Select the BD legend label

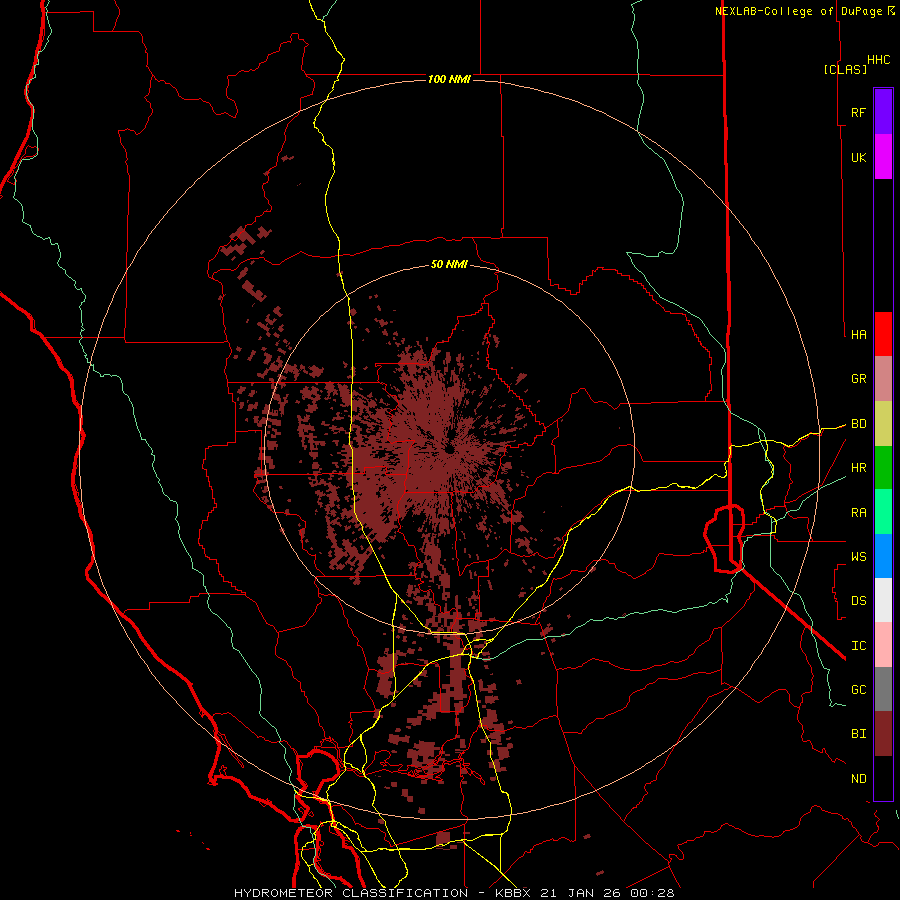click(858, 424)
